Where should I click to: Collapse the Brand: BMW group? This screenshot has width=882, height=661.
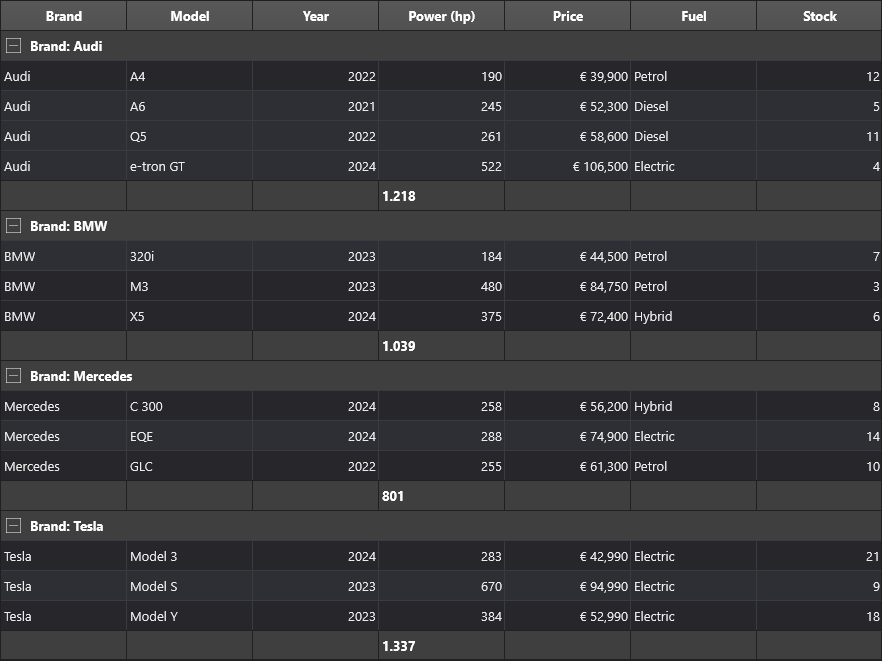click(x=14, y=226)
